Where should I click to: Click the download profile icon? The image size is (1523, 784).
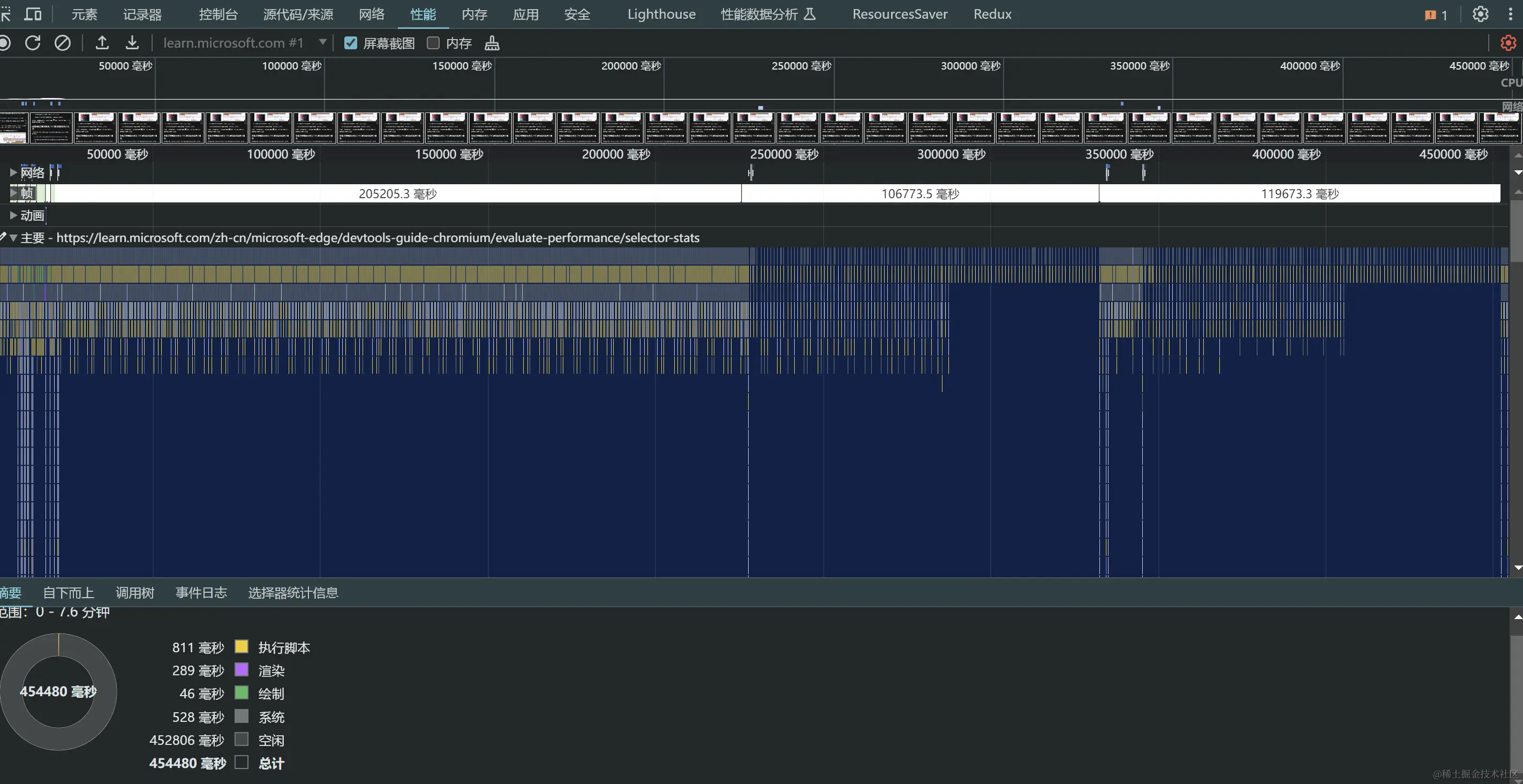(132, 43)
